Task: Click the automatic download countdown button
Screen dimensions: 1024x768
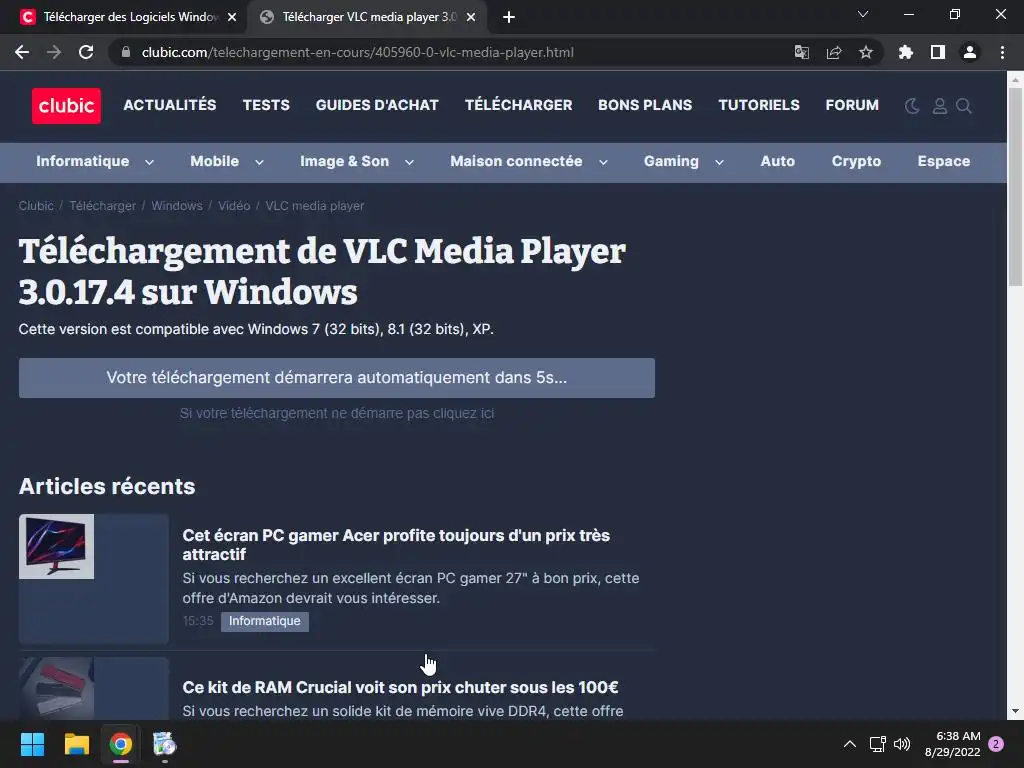Action: tap(336, 377)
